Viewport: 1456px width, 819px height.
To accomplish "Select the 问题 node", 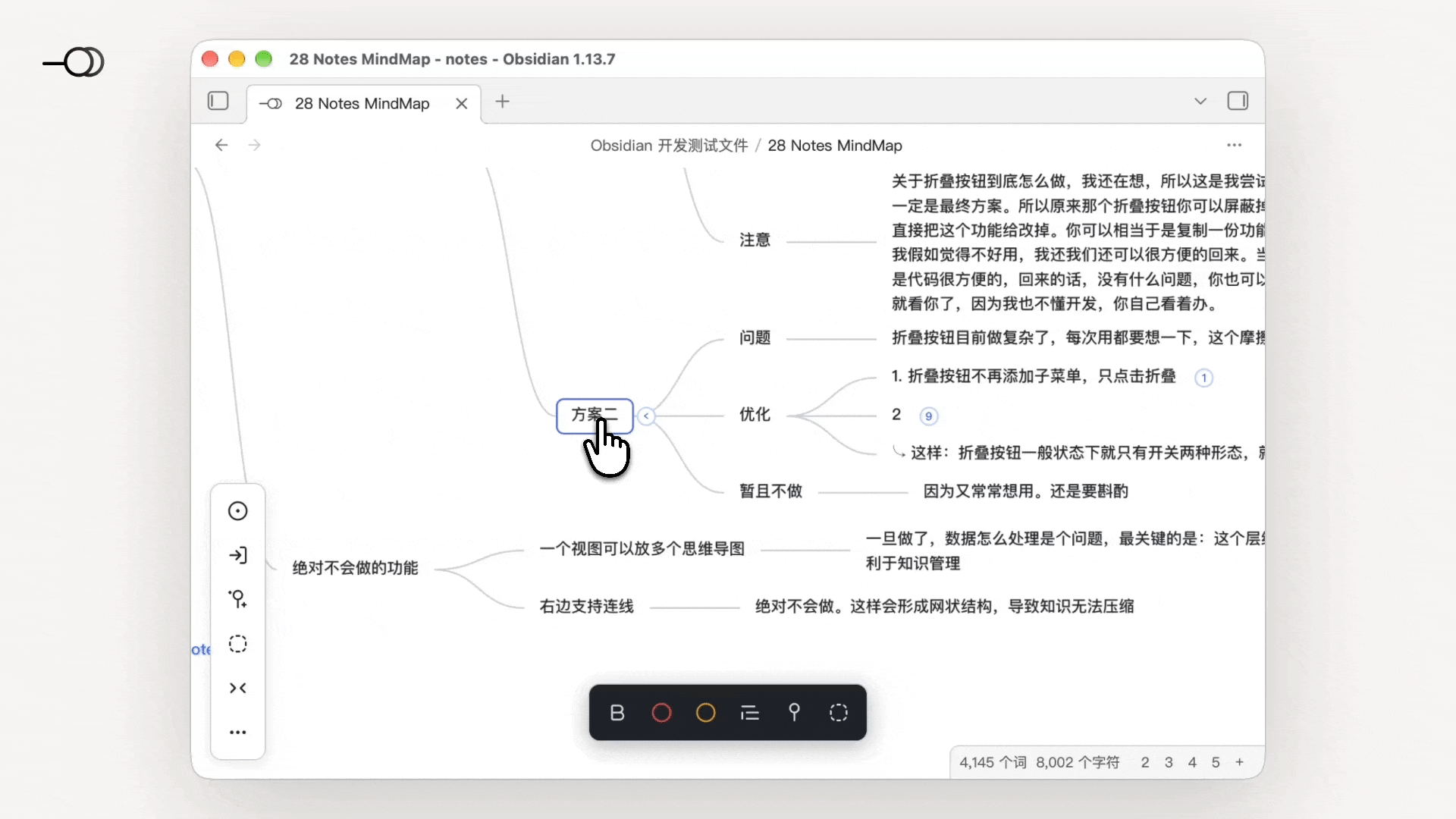I will pos(755,337).
